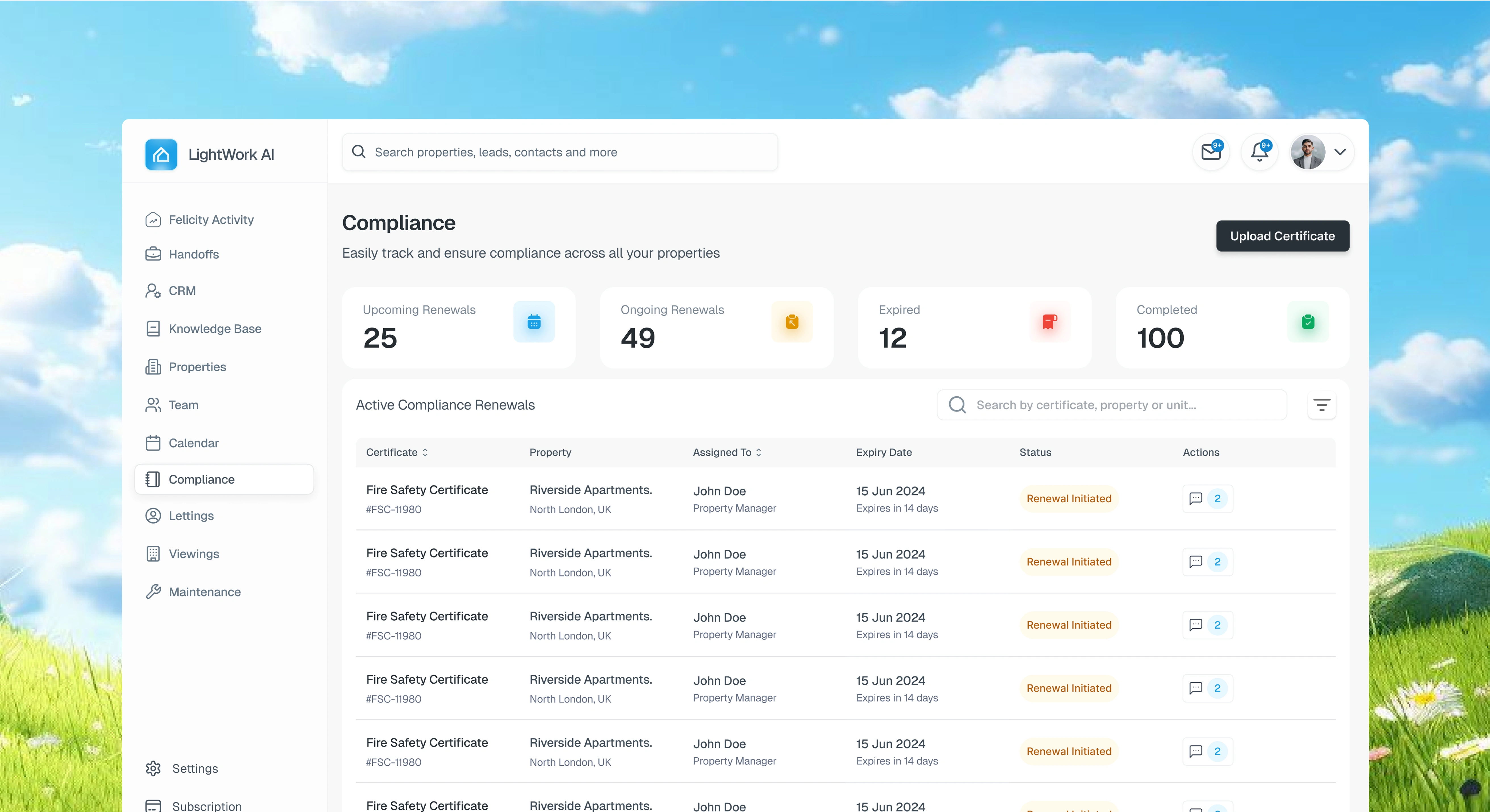
Task: Click the Upcoming Renewals calendar icon
Action: 534,322
